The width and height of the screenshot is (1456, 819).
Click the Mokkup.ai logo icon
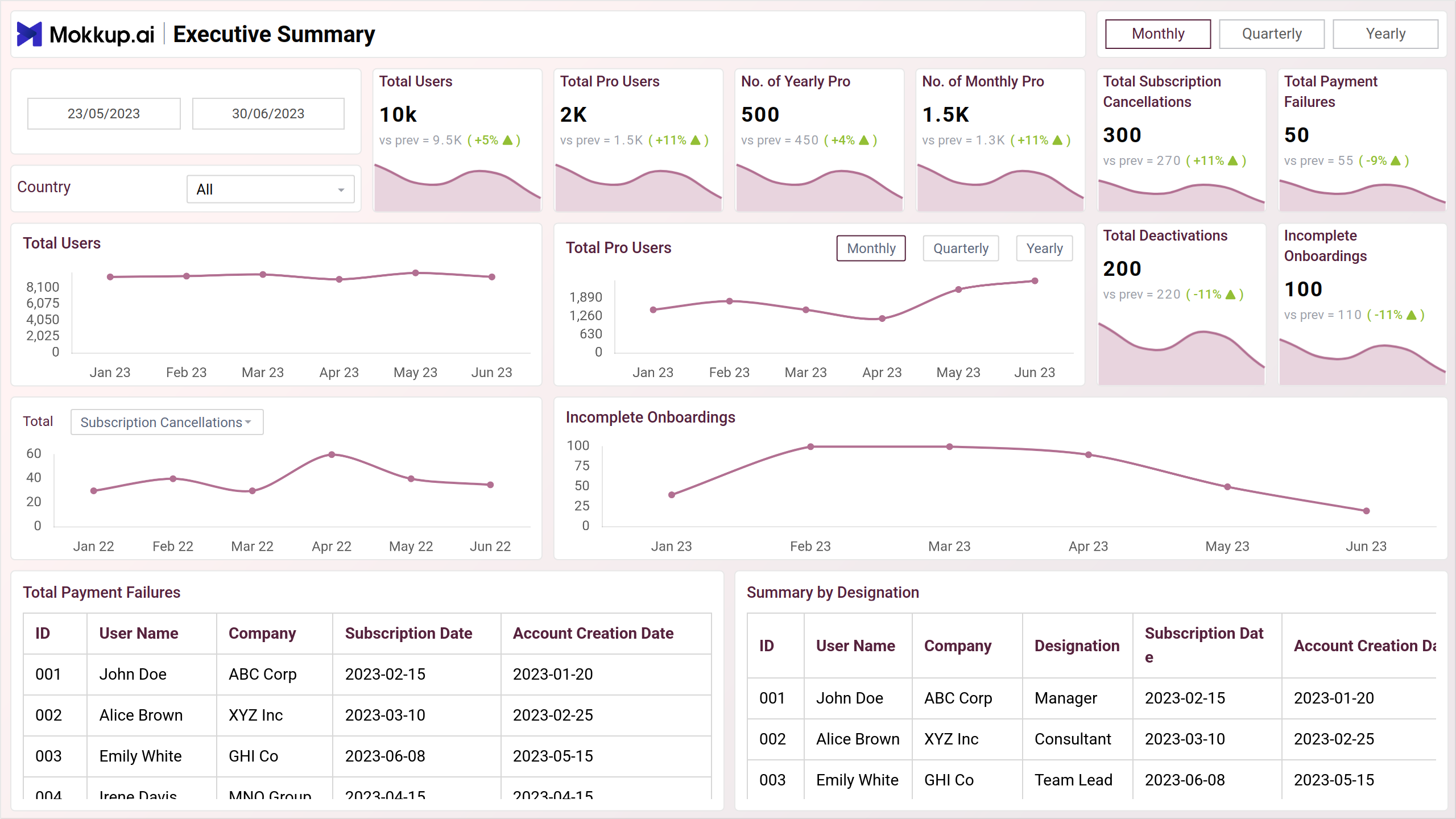click(29, 34)
